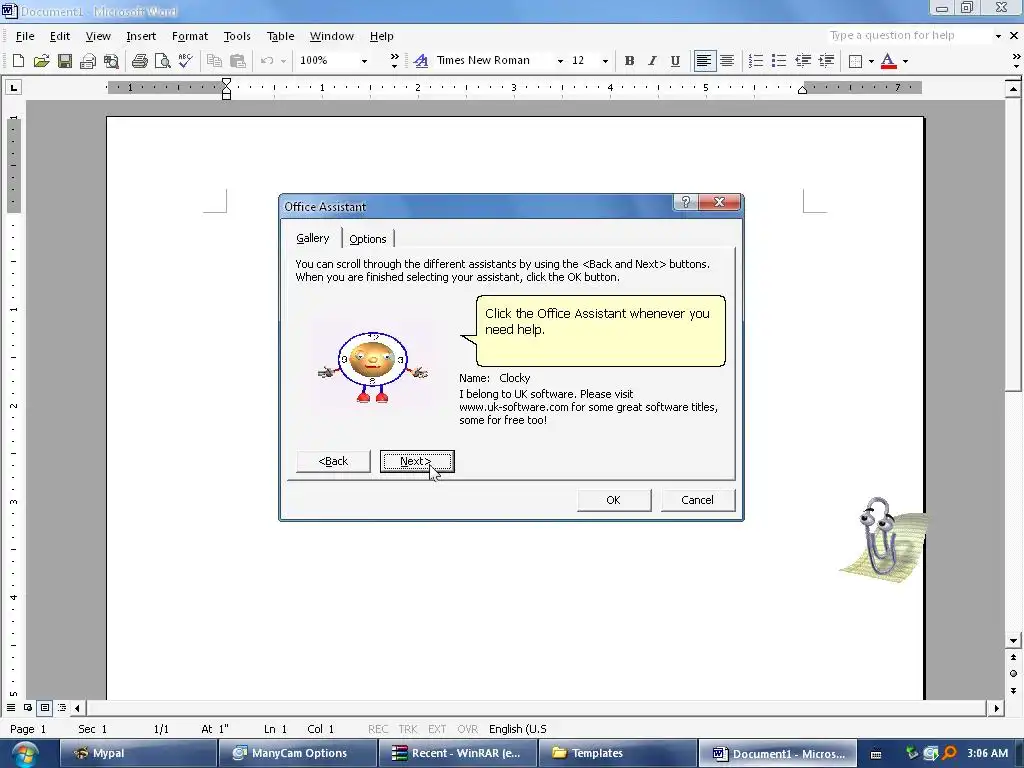Apply red font color icon
1024x768 pixels.
tap(888, 61)
